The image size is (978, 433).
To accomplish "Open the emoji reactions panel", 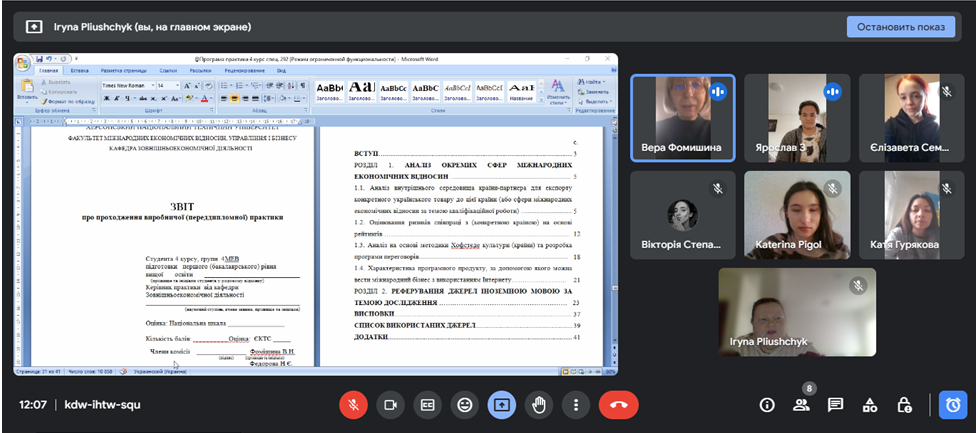I will [x=464, y=405].
